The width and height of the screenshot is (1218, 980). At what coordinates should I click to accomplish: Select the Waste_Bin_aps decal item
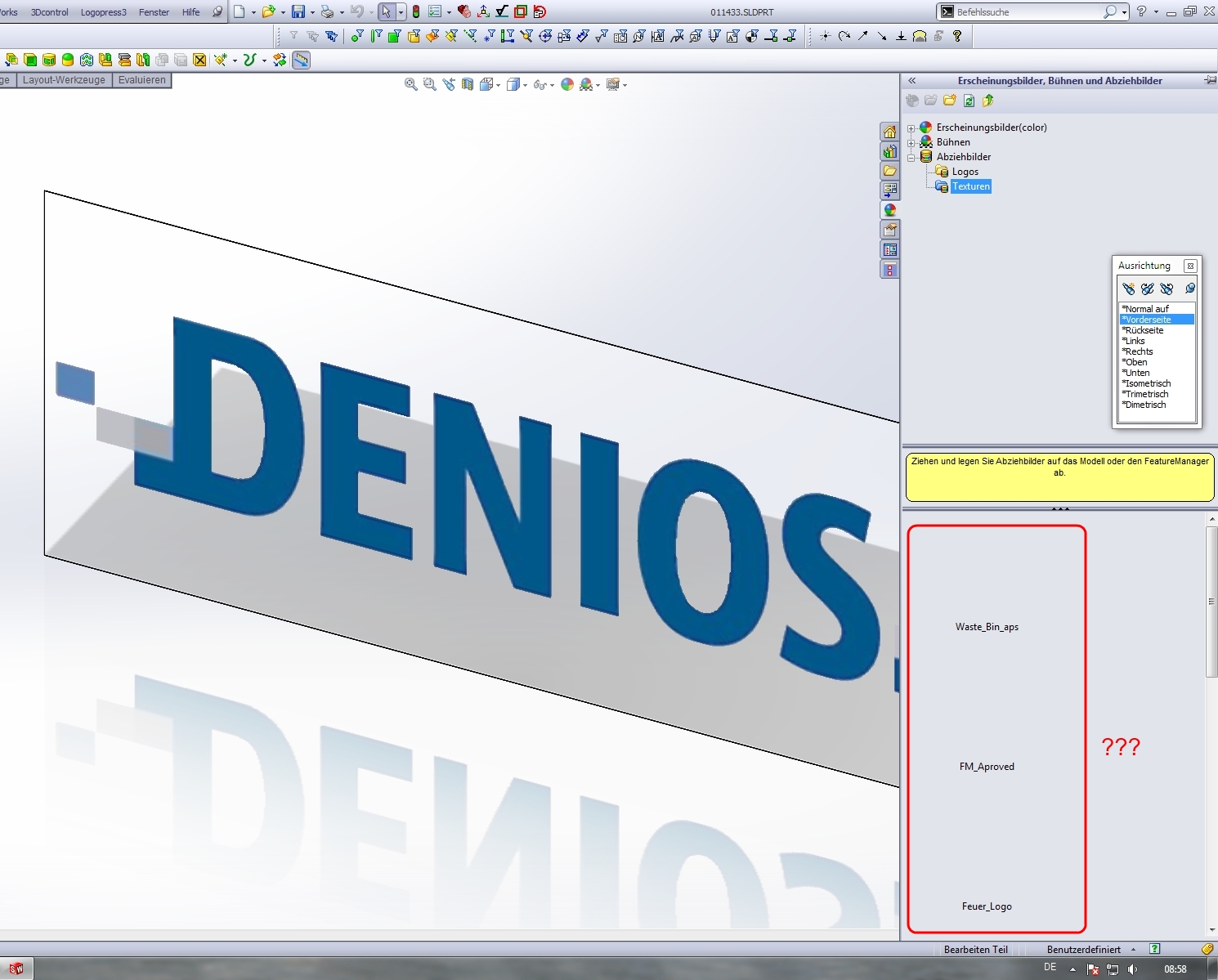tap(987, 627)
